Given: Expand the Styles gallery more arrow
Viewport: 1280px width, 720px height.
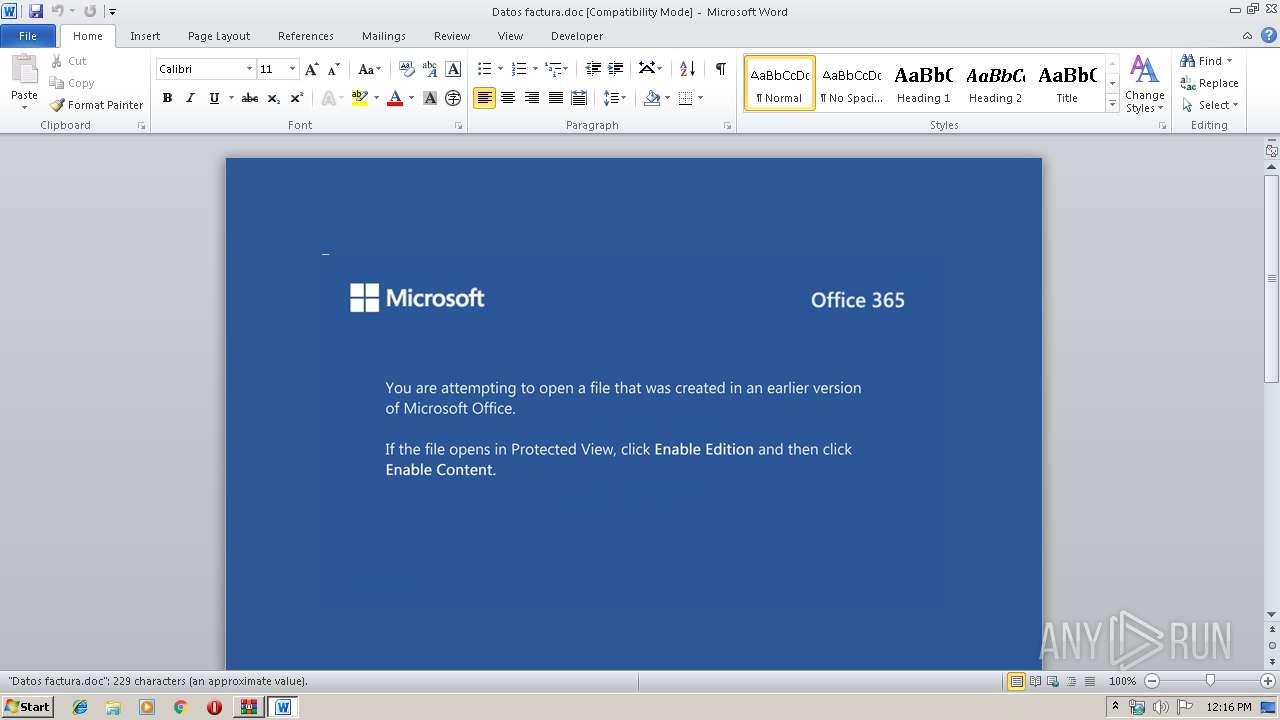Looking at the screenshot, I should (x=1112, y=104).
